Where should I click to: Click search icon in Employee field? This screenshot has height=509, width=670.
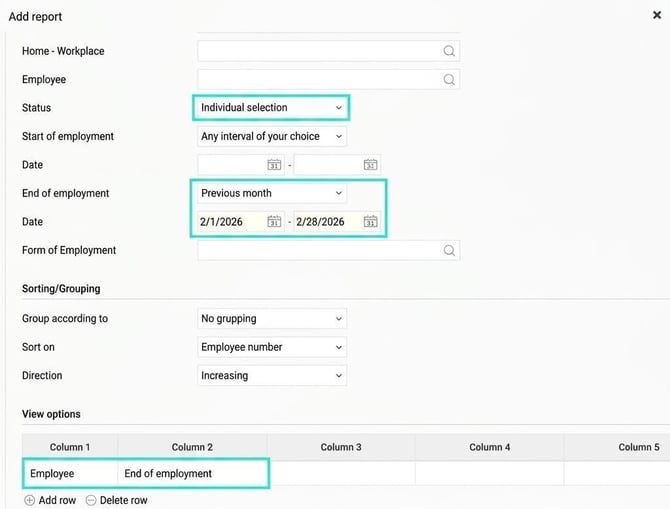(449, 79)
